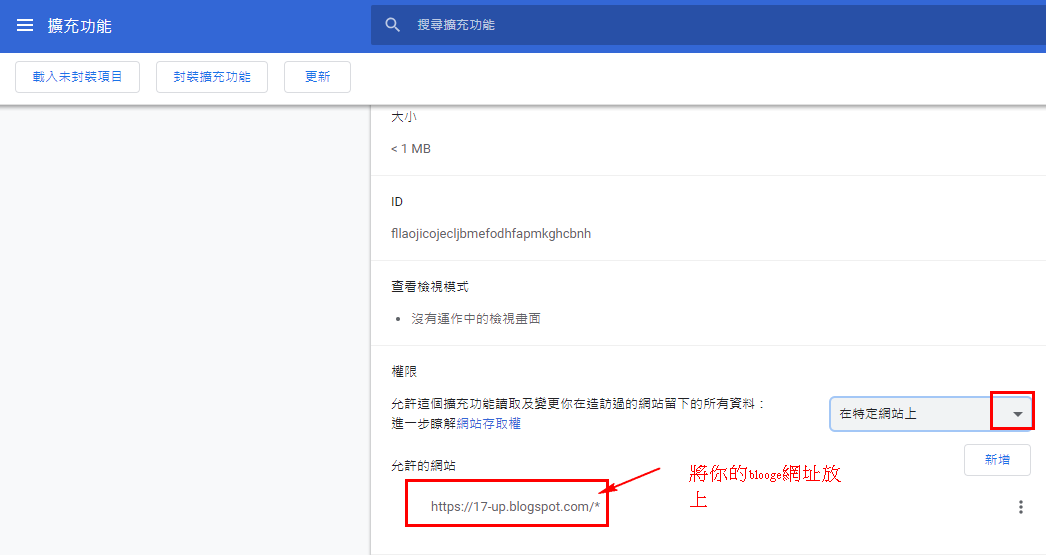Click the 擴充功能 page title
Viewport: 1046px width, 555px height.
pos(79,26)
